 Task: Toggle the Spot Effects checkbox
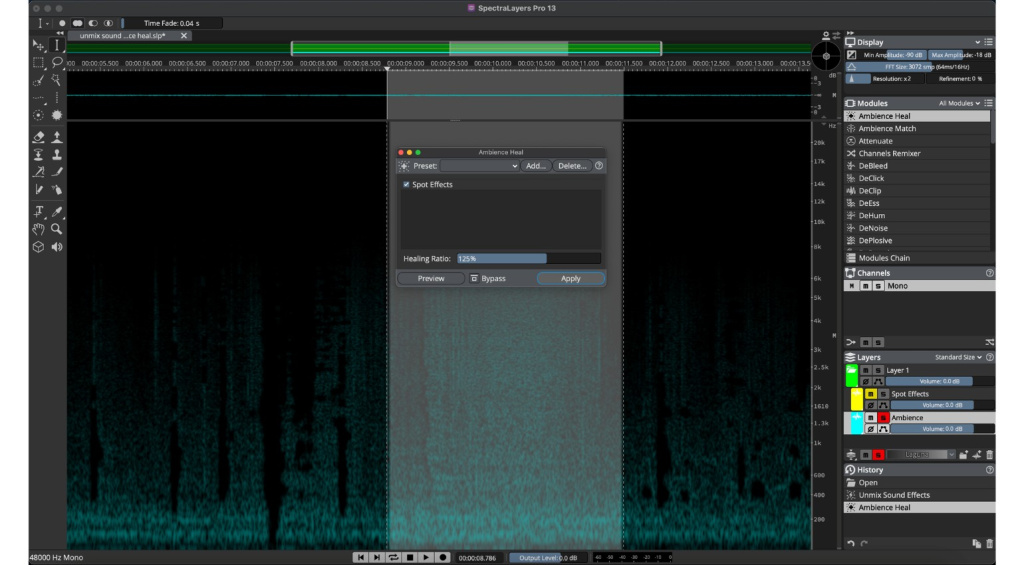pyautogui.click(x=406, y=185)
